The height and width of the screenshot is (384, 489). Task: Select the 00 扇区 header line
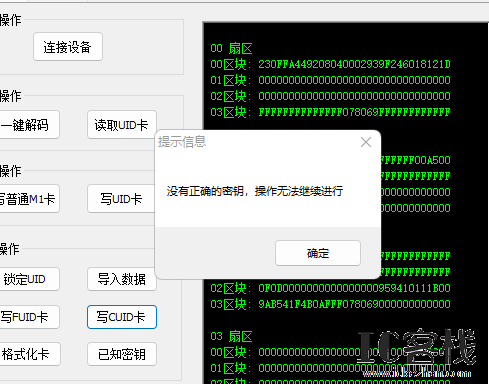click(231, 49)
